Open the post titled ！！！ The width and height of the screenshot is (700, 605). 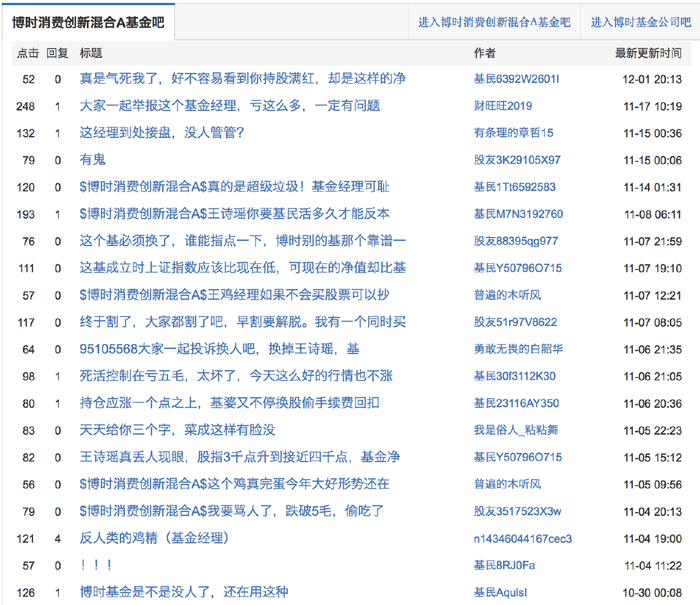96,565
